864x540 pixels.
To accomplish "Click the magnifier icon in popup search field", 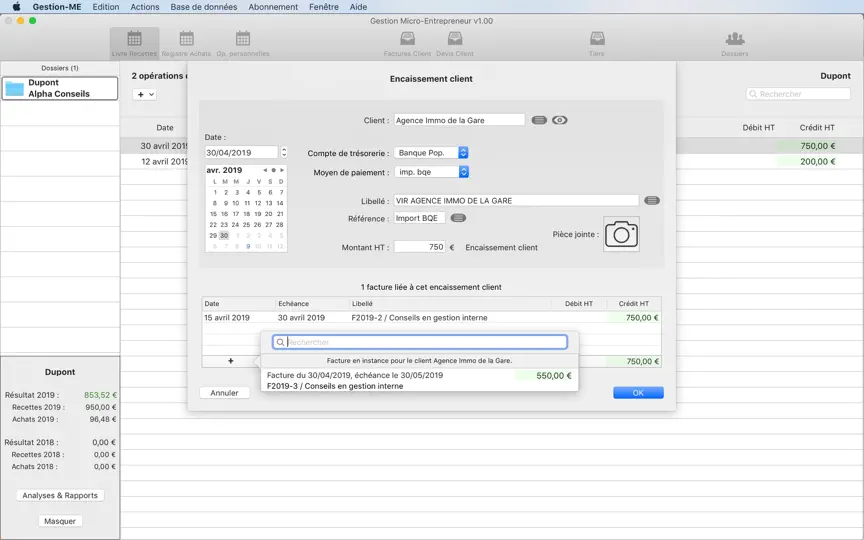I will pos(280,342).
